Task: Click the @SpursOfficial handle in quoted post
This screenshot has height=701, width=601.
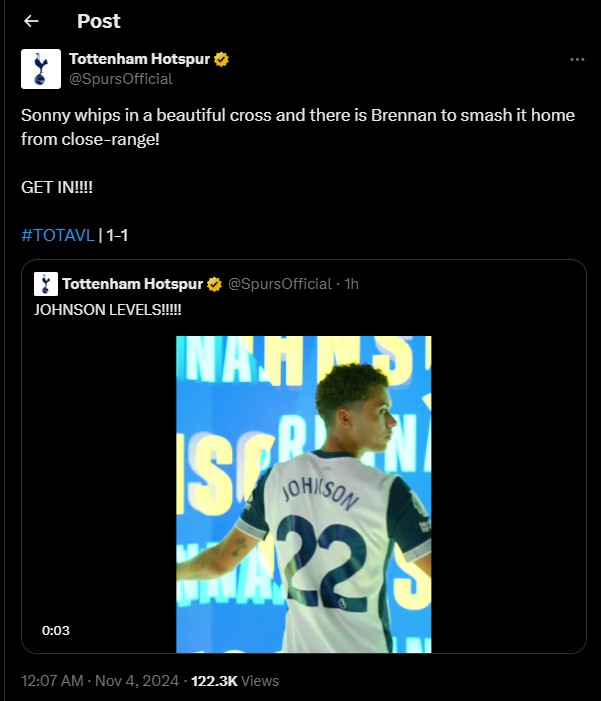Action: point(280,284)
